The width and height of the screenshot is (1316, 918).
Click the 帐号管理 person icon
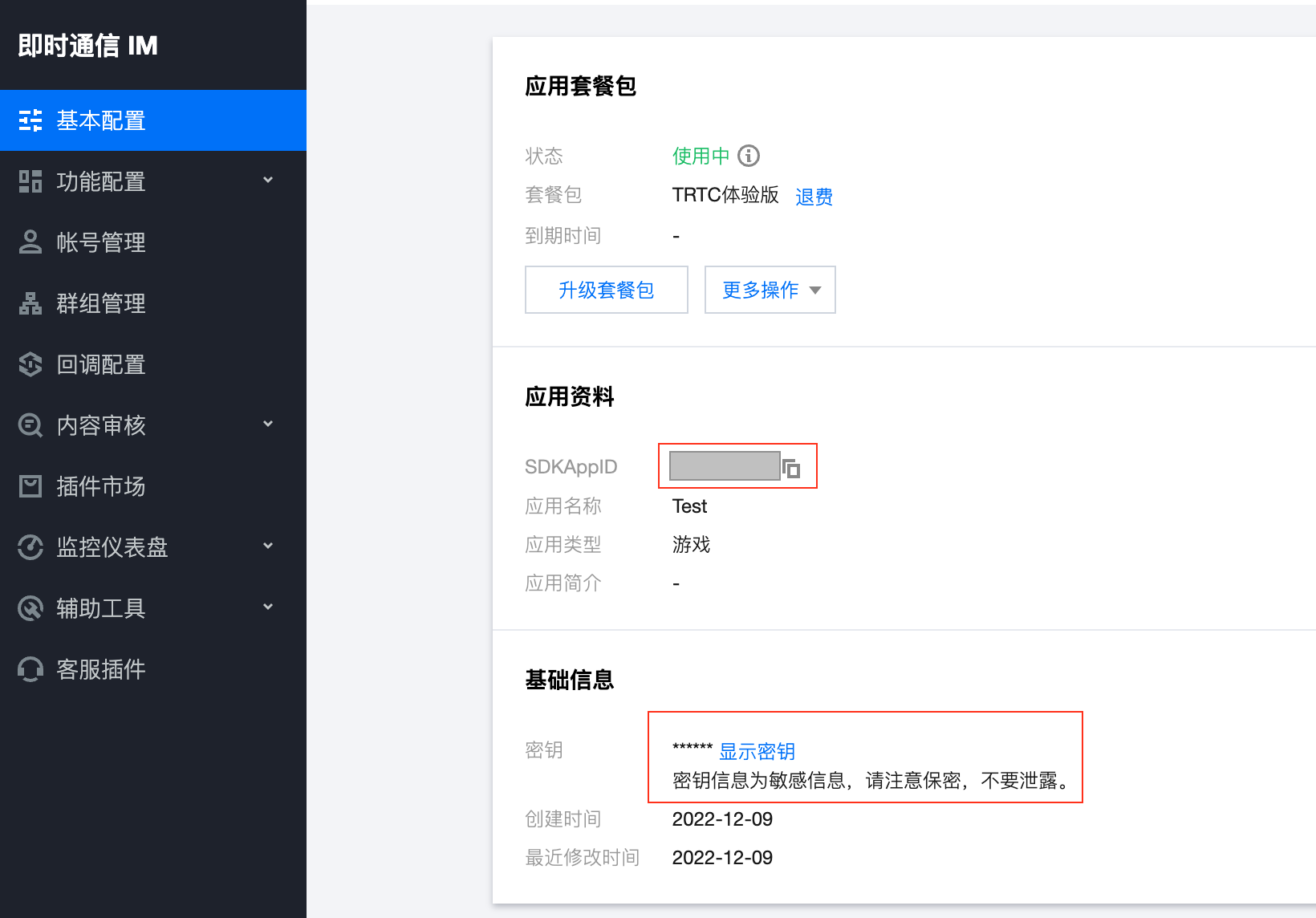coord(30,242)
